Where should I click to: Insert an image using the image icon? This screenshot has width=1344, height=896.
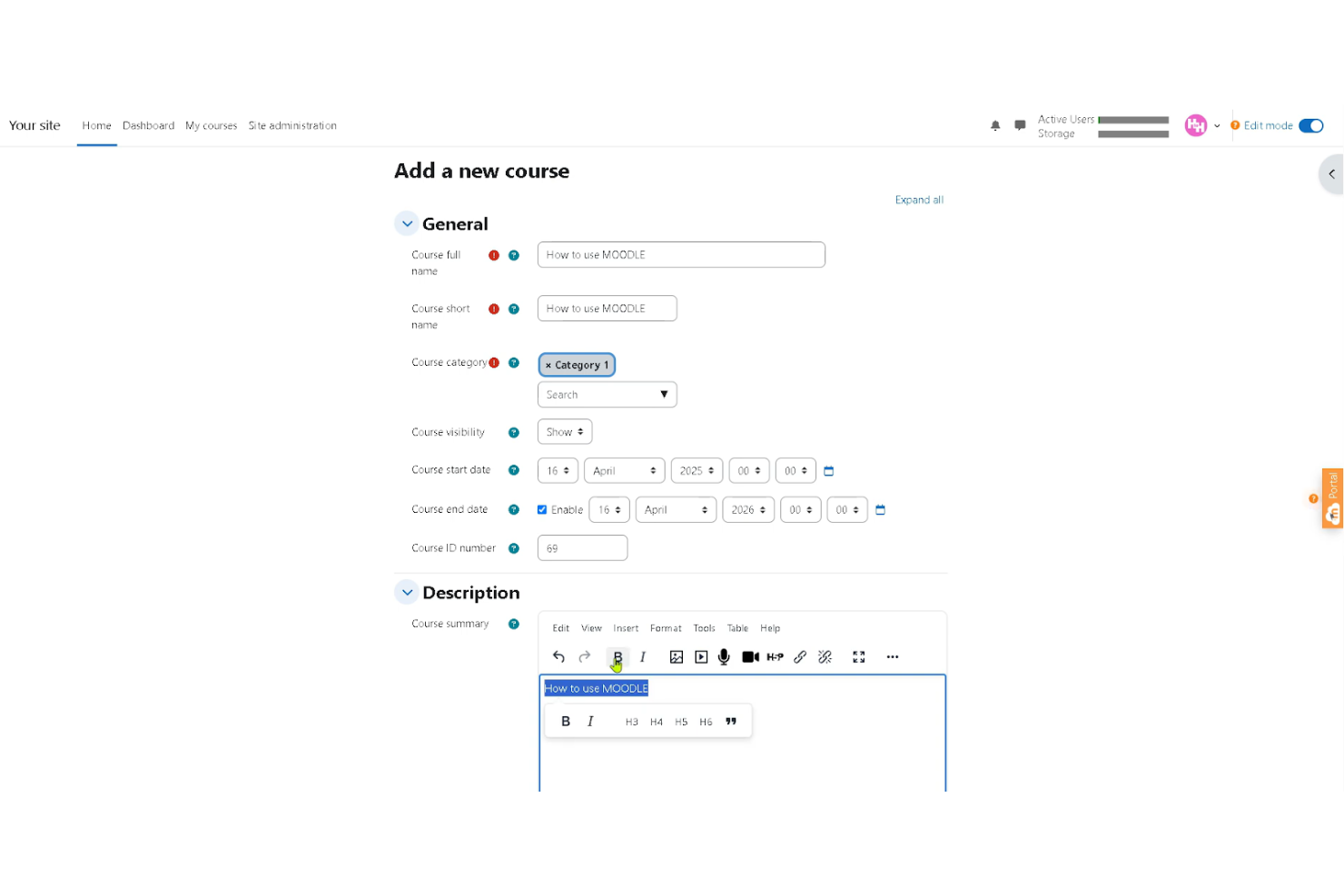point(677,656)
